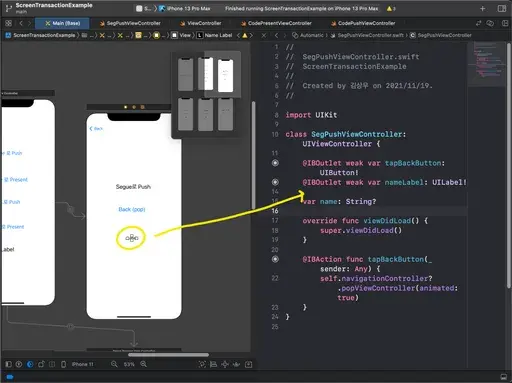Click the source code minimap

[x=487, y=64]
